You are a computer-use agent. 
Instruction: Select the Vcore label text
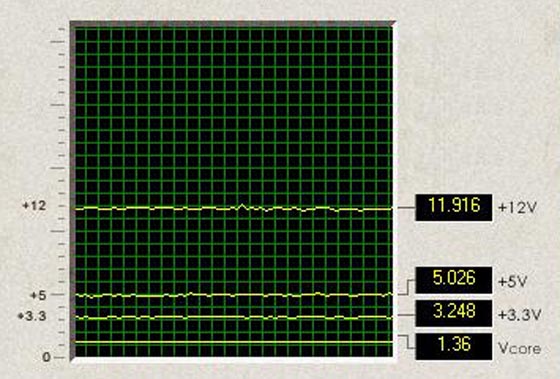(x=519, y=348)
